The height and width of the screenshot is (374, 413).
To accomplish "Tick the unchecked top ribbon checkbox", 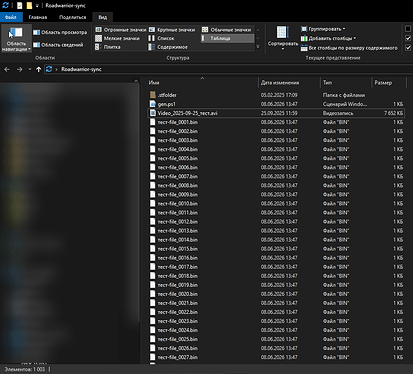I will 408,29.
